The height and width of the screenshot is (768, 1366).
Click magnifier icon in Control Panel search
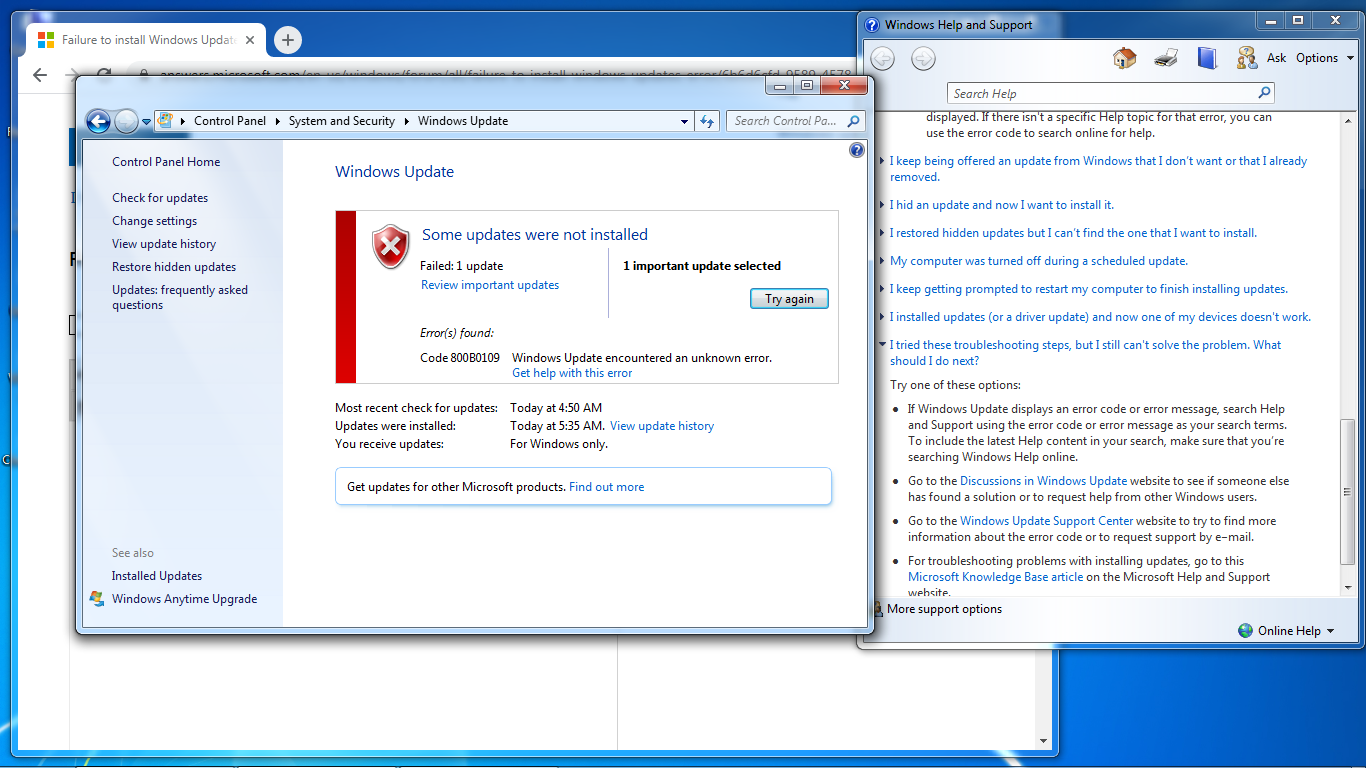[853, 121]
